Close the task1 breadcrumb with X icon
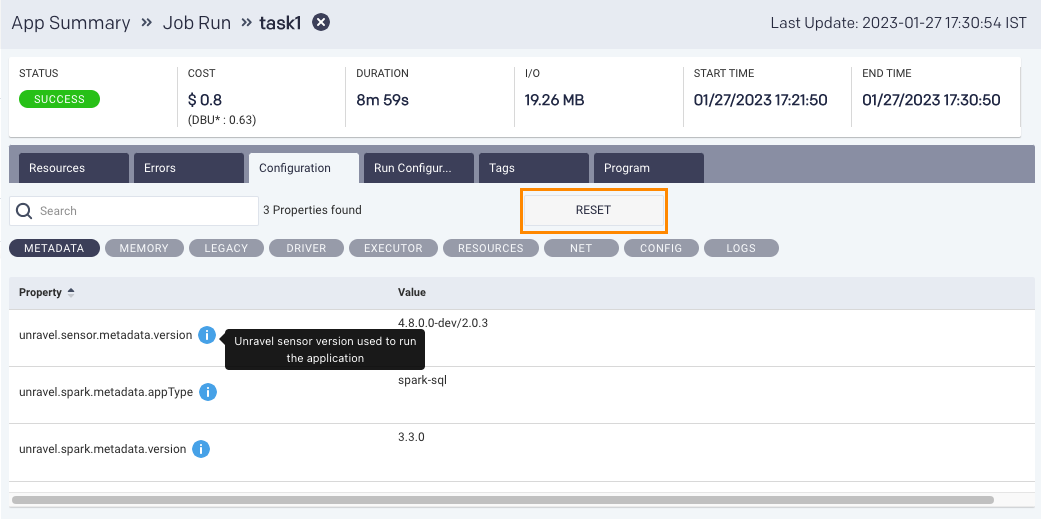1041x519 pixels. point(321,22)
